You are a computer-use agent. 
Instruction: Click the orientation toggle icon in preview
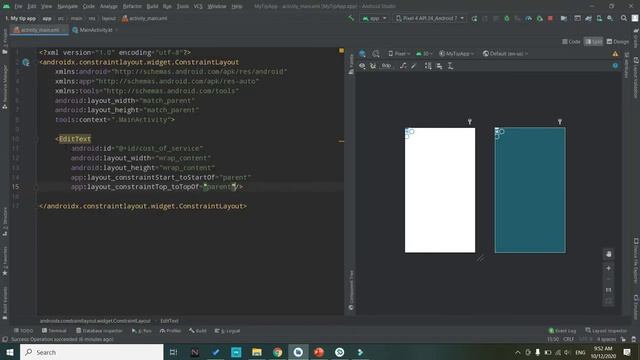(376, 53)
